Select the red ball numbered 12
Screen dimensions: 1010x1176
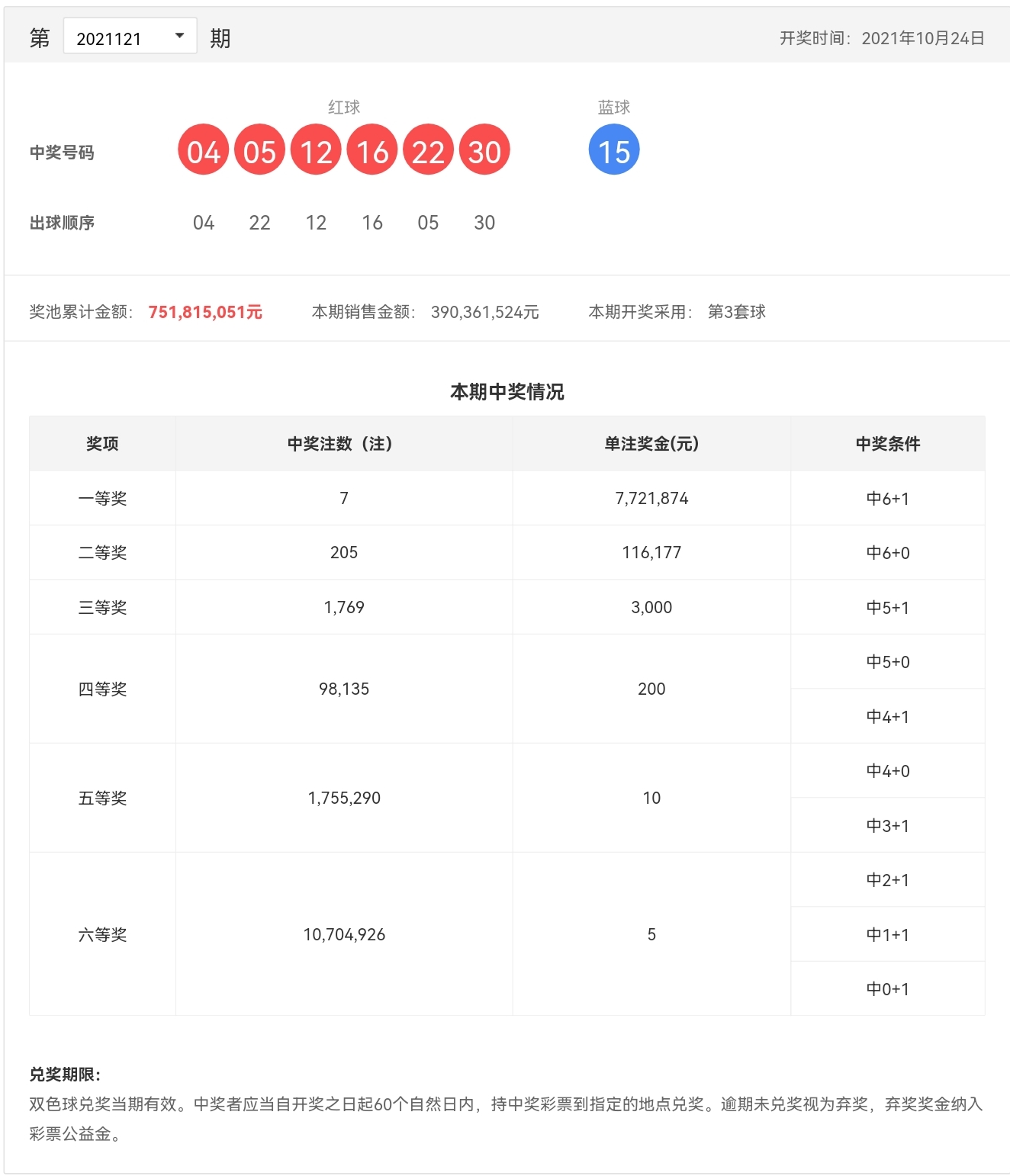coord(316,150)
